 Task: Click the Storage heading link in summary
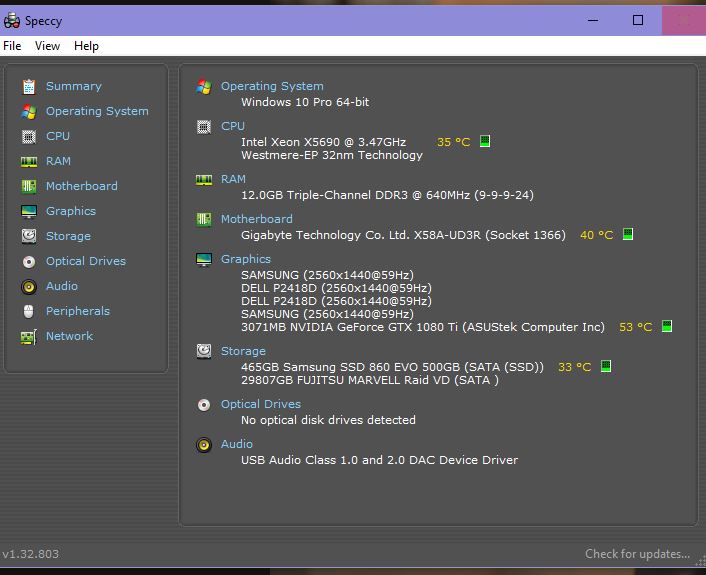point(243,351)
